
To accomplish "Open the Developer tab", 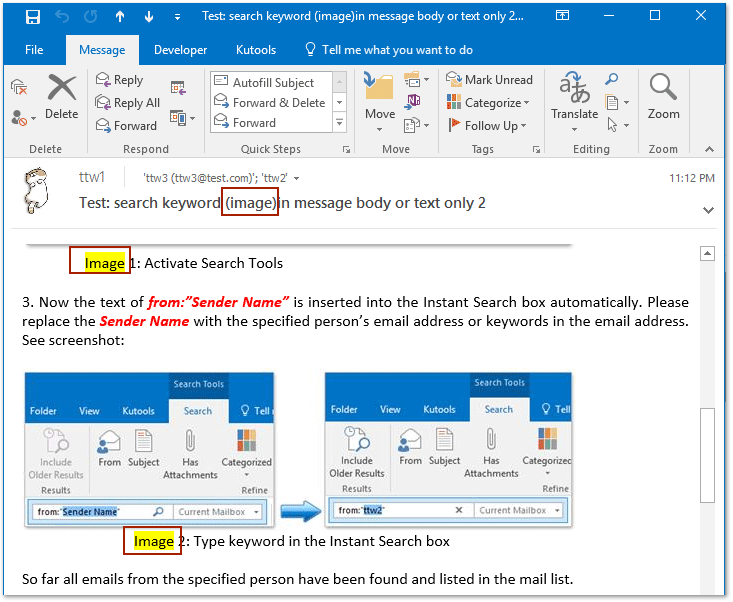I will [x=180, y=50].
